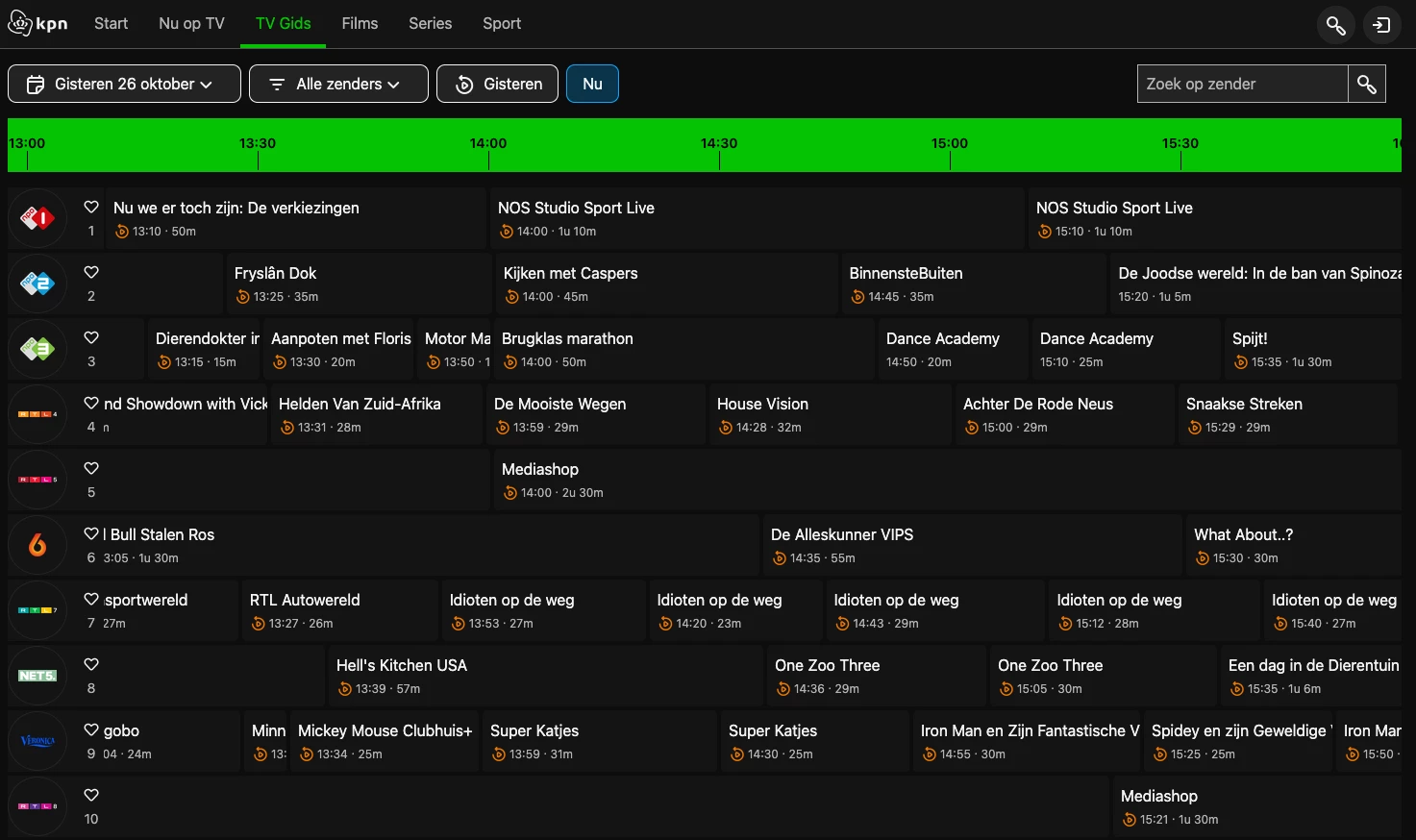
Task: Click the Veronica channel logo
Action: pyautogui.click(x=37, y=742)
